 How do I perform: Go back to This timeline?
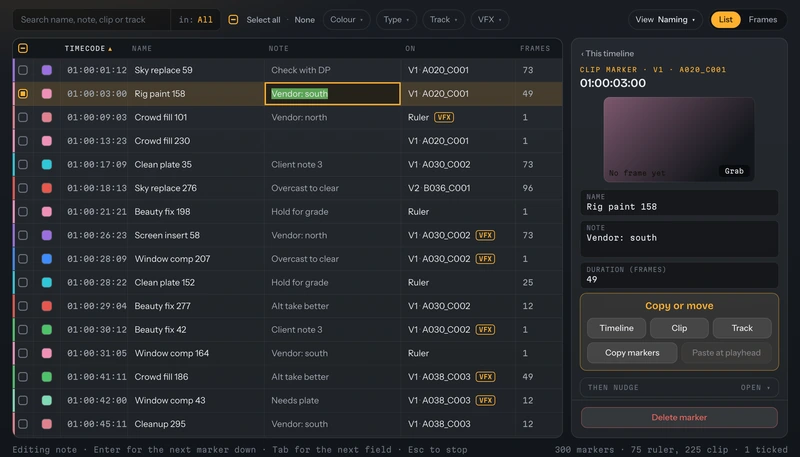coord(607,54)
